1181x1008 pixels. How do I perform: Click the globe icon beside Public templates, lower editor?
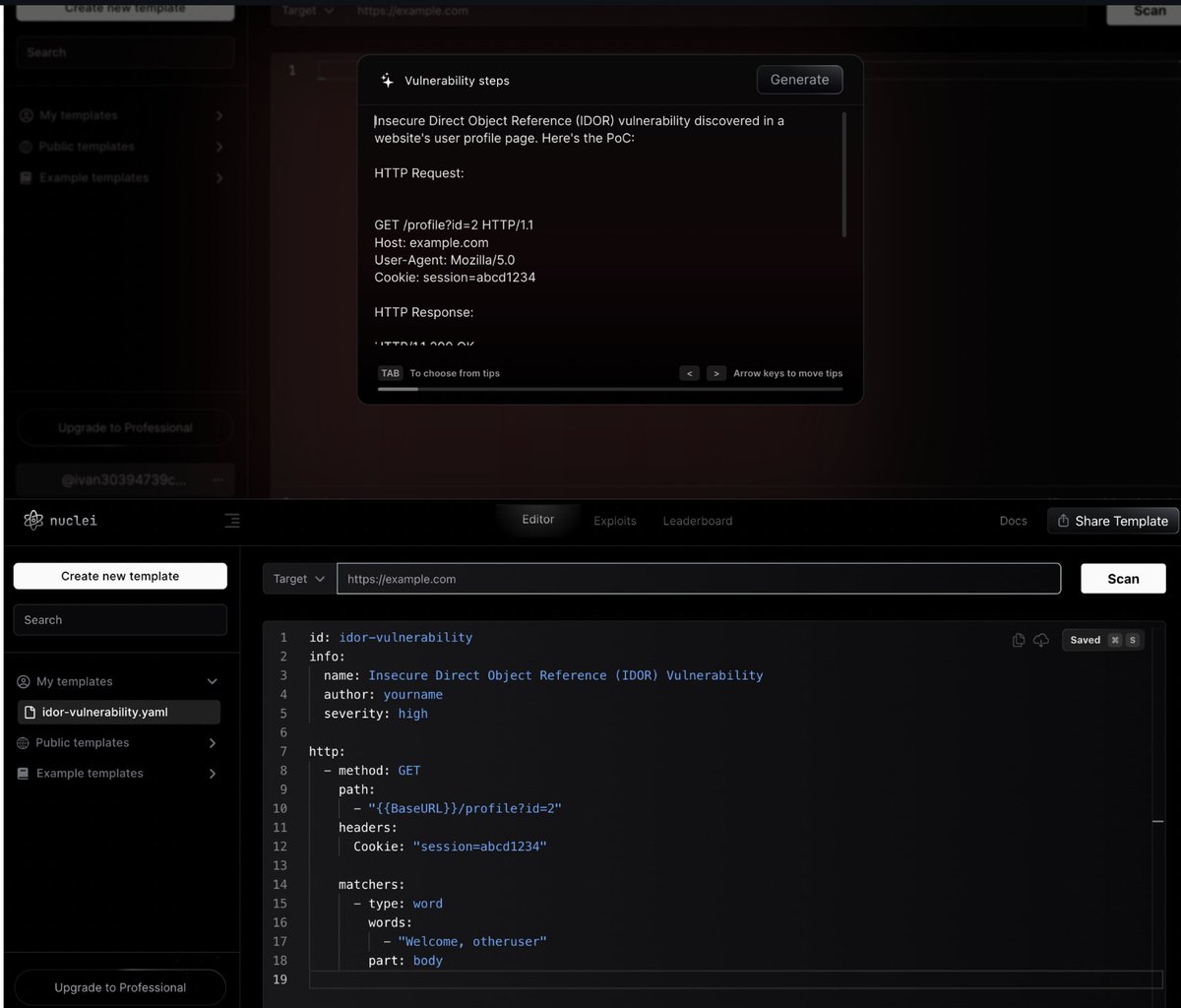pos(24,742)
